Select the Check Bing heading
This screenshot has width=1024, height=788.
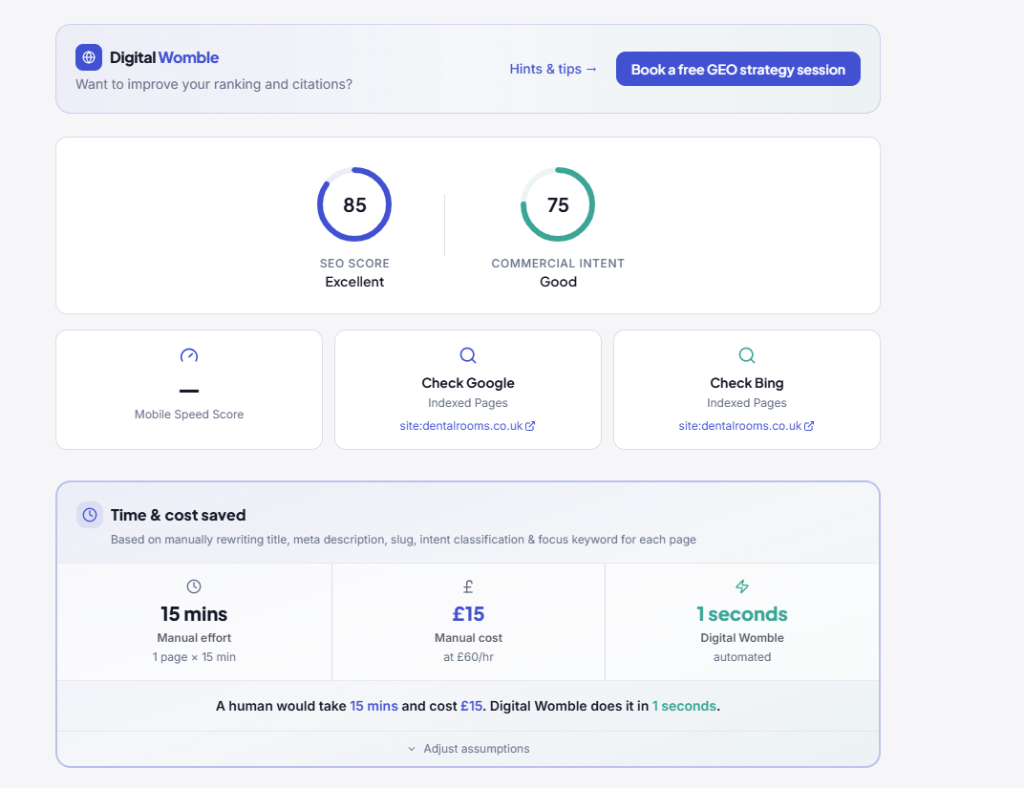(x=746, y=383)
